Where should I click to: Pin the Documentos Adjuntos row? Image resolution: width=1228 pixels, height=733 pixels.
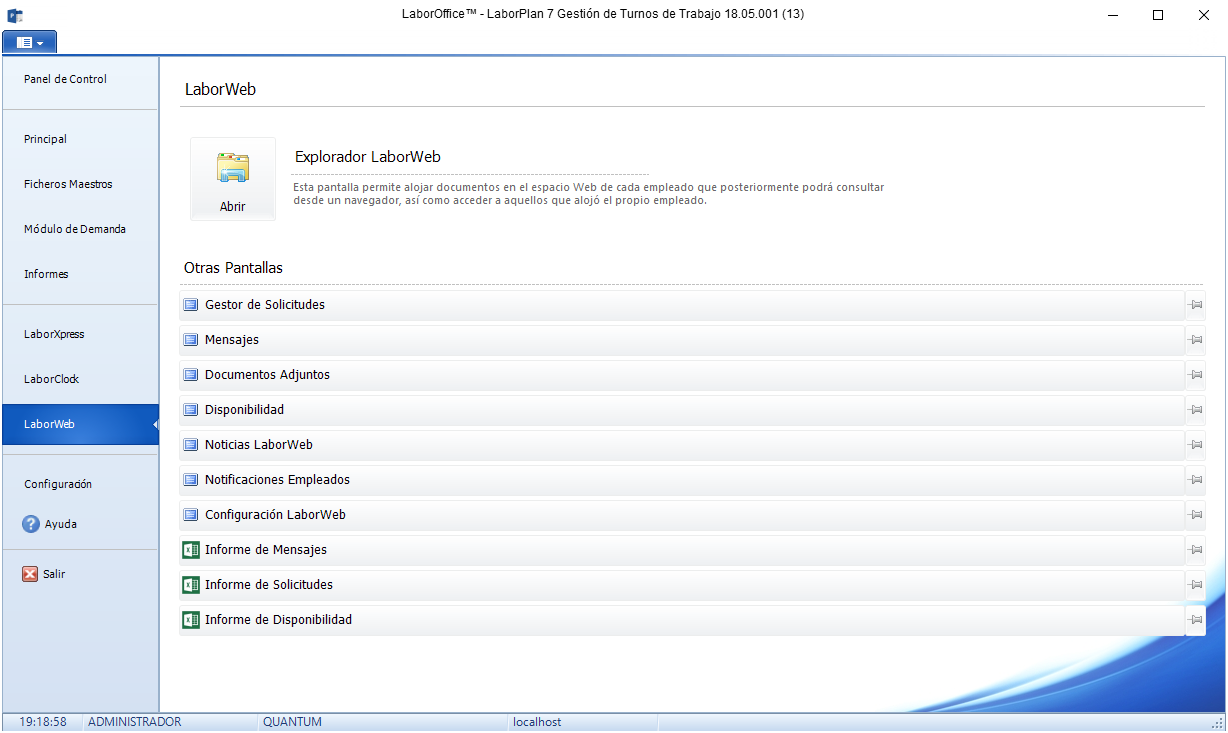click(1195, 375)
